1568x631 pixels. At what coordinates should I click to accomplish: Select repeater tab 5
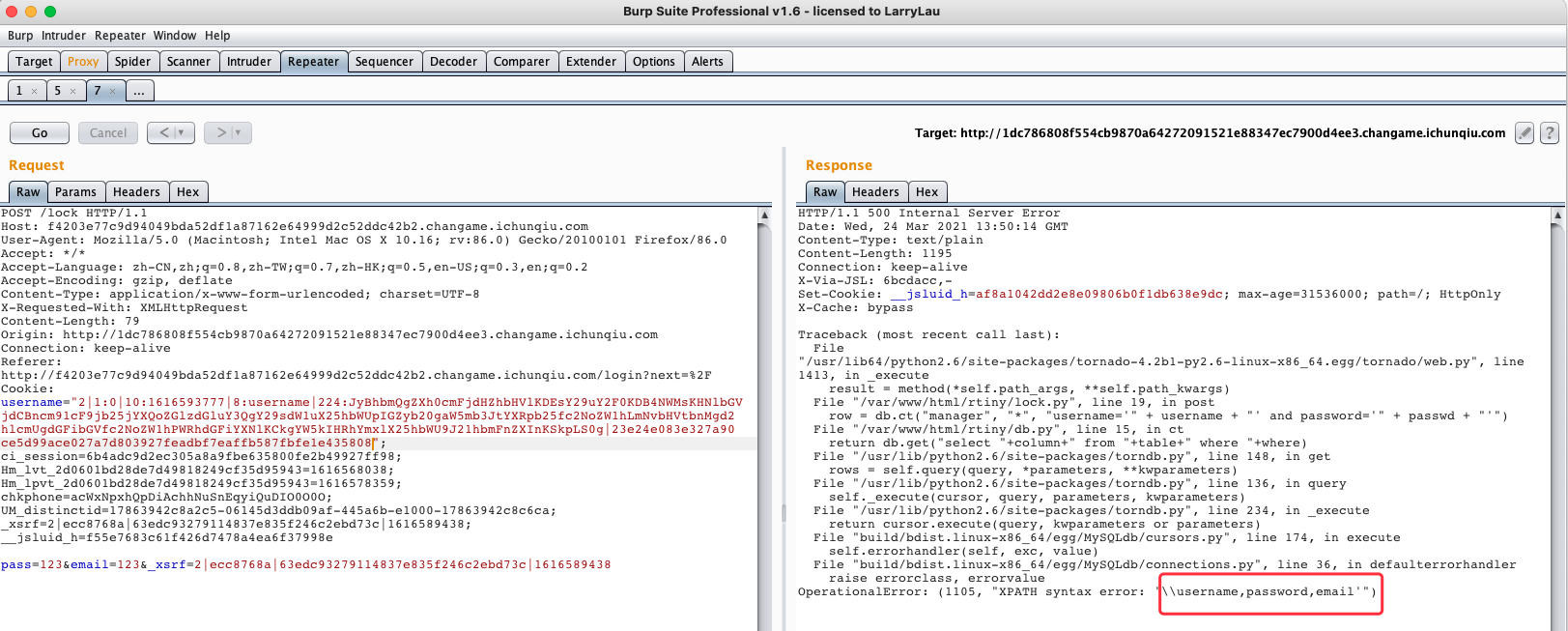[57, 91]
